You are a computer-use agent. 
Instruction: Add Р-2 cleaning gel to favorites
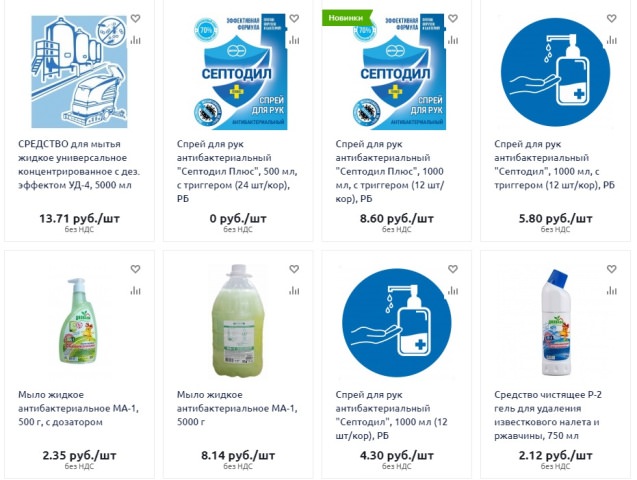coord(611,269)
